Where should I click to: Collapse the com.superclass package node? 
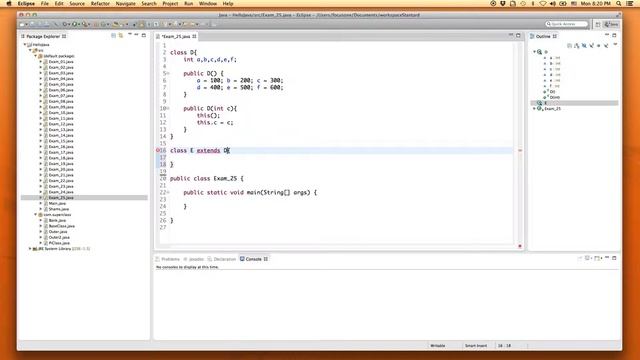(36, 215)
